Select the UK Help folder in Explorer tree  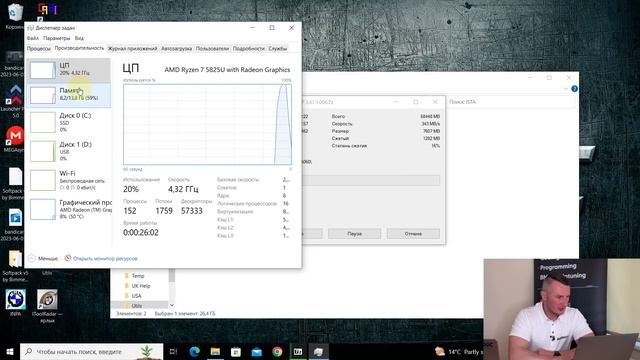pos(141,286)
